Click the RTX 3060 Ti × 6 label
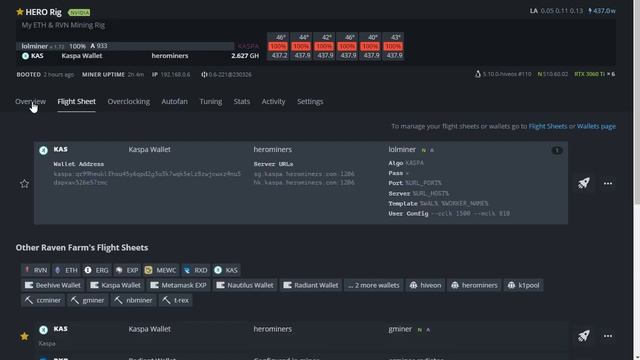 click(594, 74)
